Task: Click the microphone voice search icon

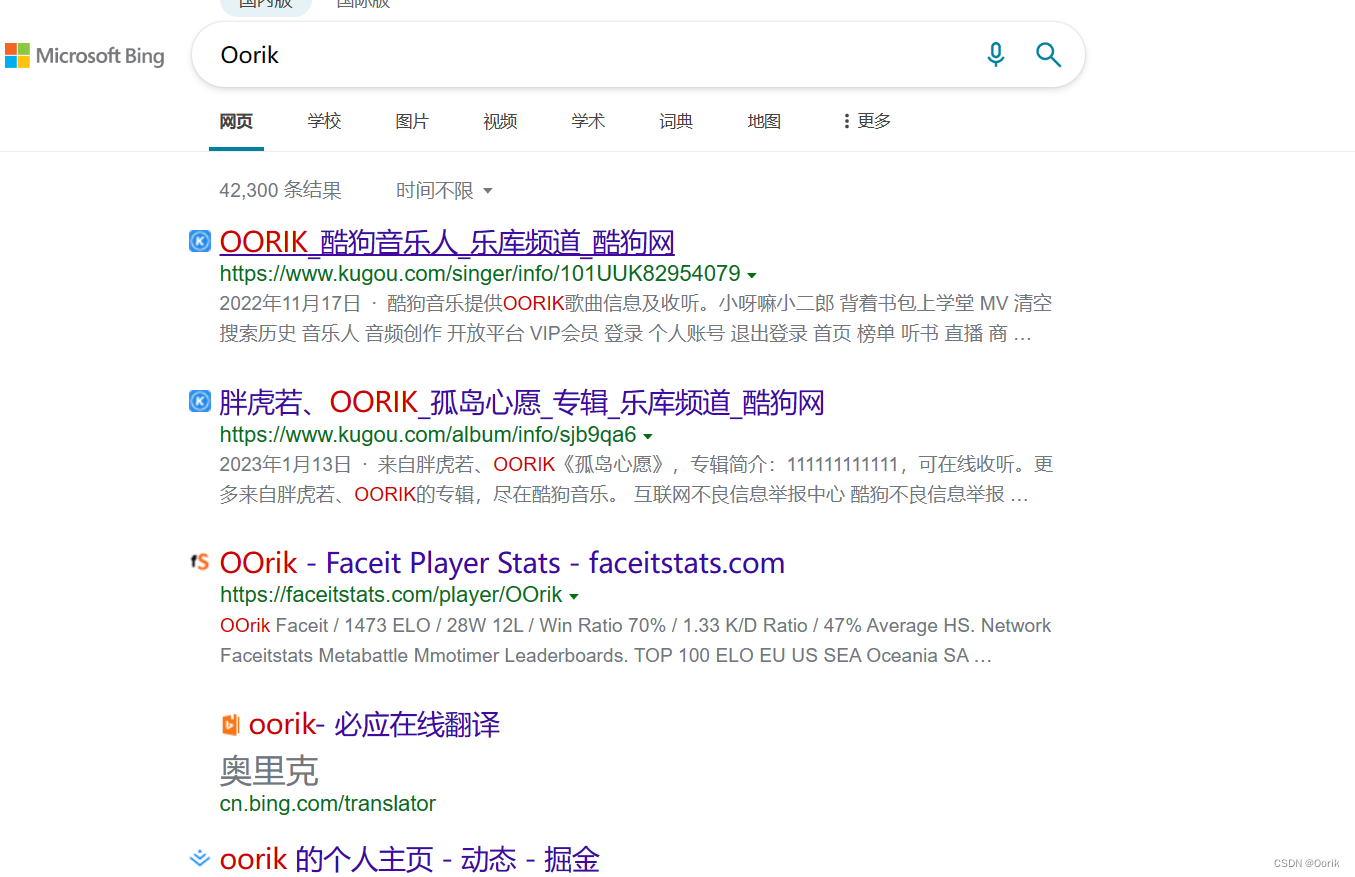Action: pyautogui.click(x=995, y=54)
